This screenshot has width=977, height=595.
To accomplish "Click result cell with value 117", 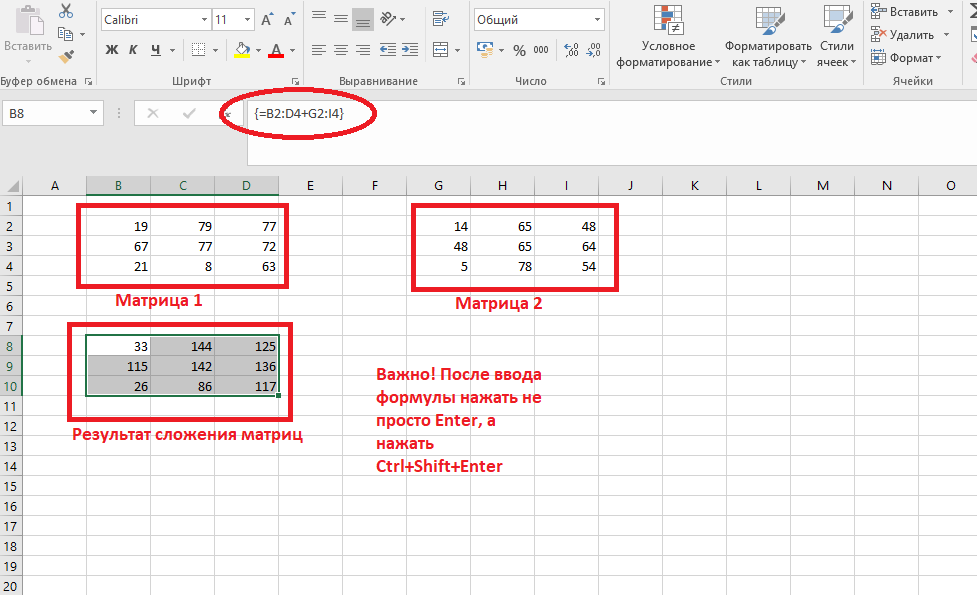I will tap(247, 386).
